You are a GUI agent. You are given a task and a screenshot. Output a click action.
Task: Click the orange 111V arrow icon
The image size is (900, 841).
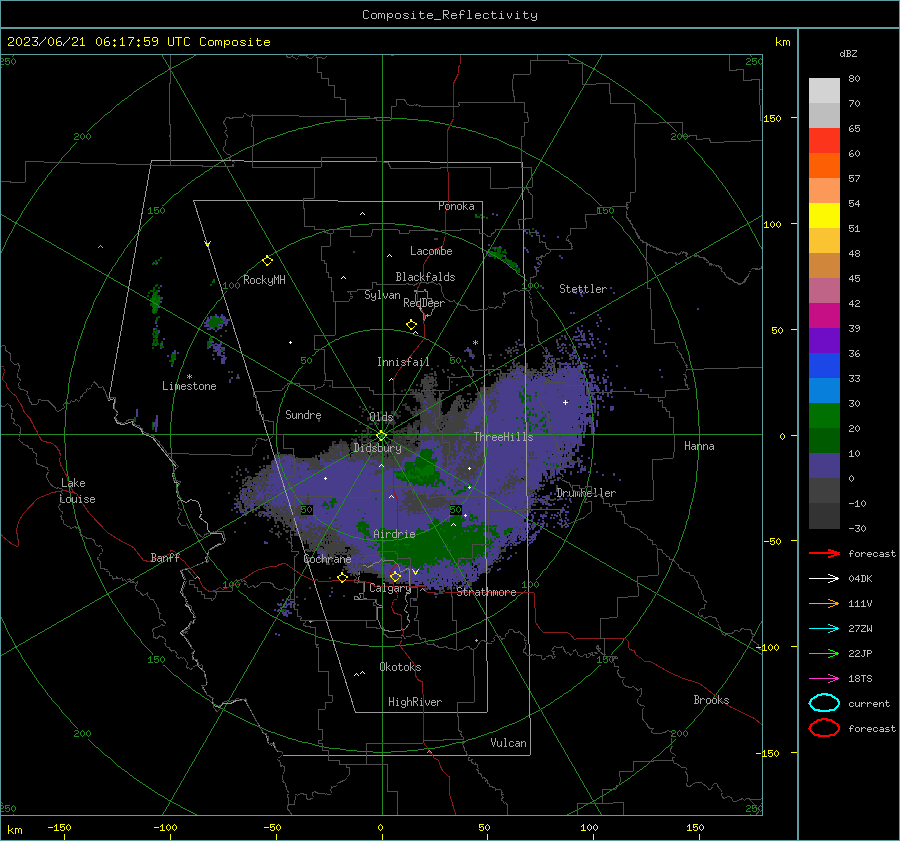824,603
